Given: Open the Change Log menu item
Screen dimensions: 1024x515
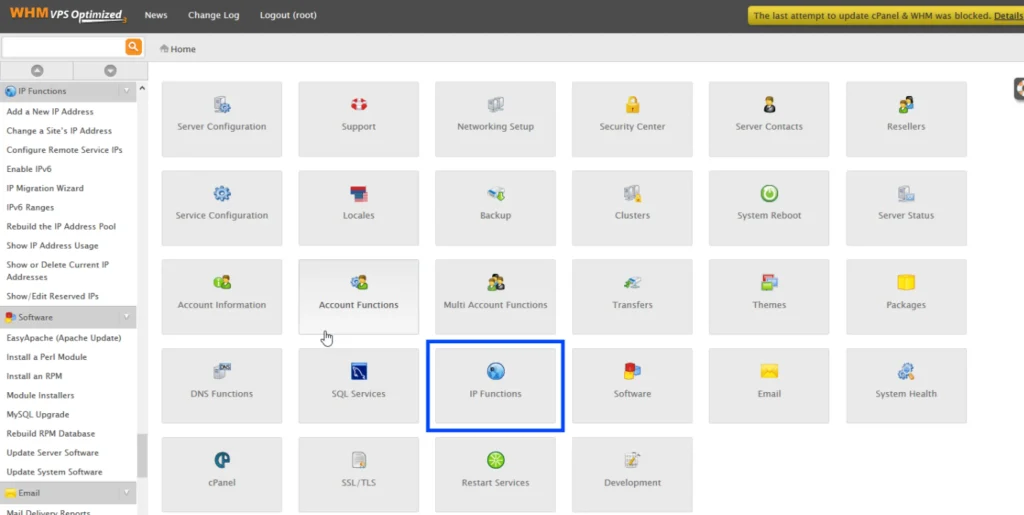Looking at the screenshot, I should click(214, 15).
